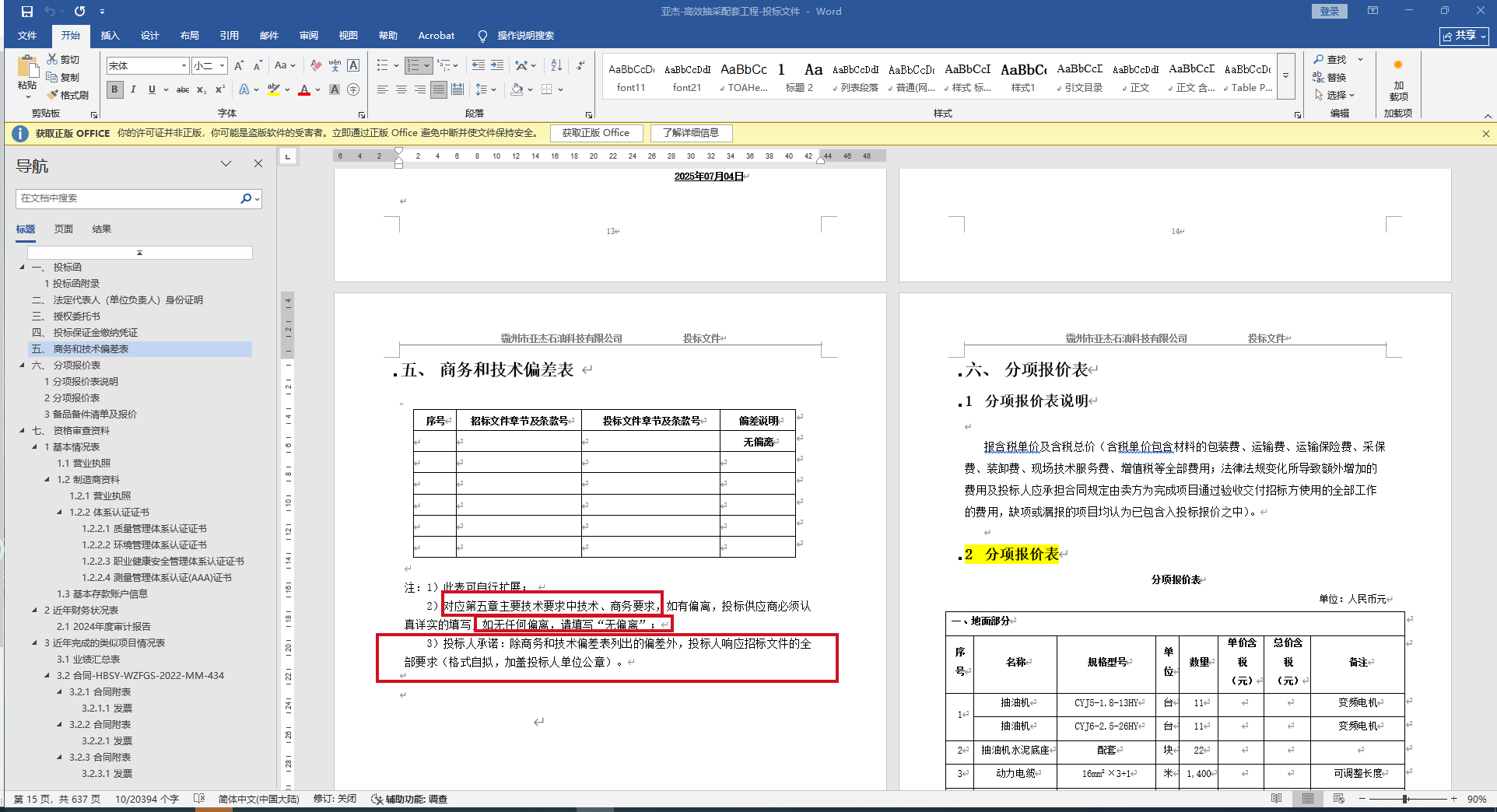
Task: Open the enclosed character tool
Action: [353, 89]
